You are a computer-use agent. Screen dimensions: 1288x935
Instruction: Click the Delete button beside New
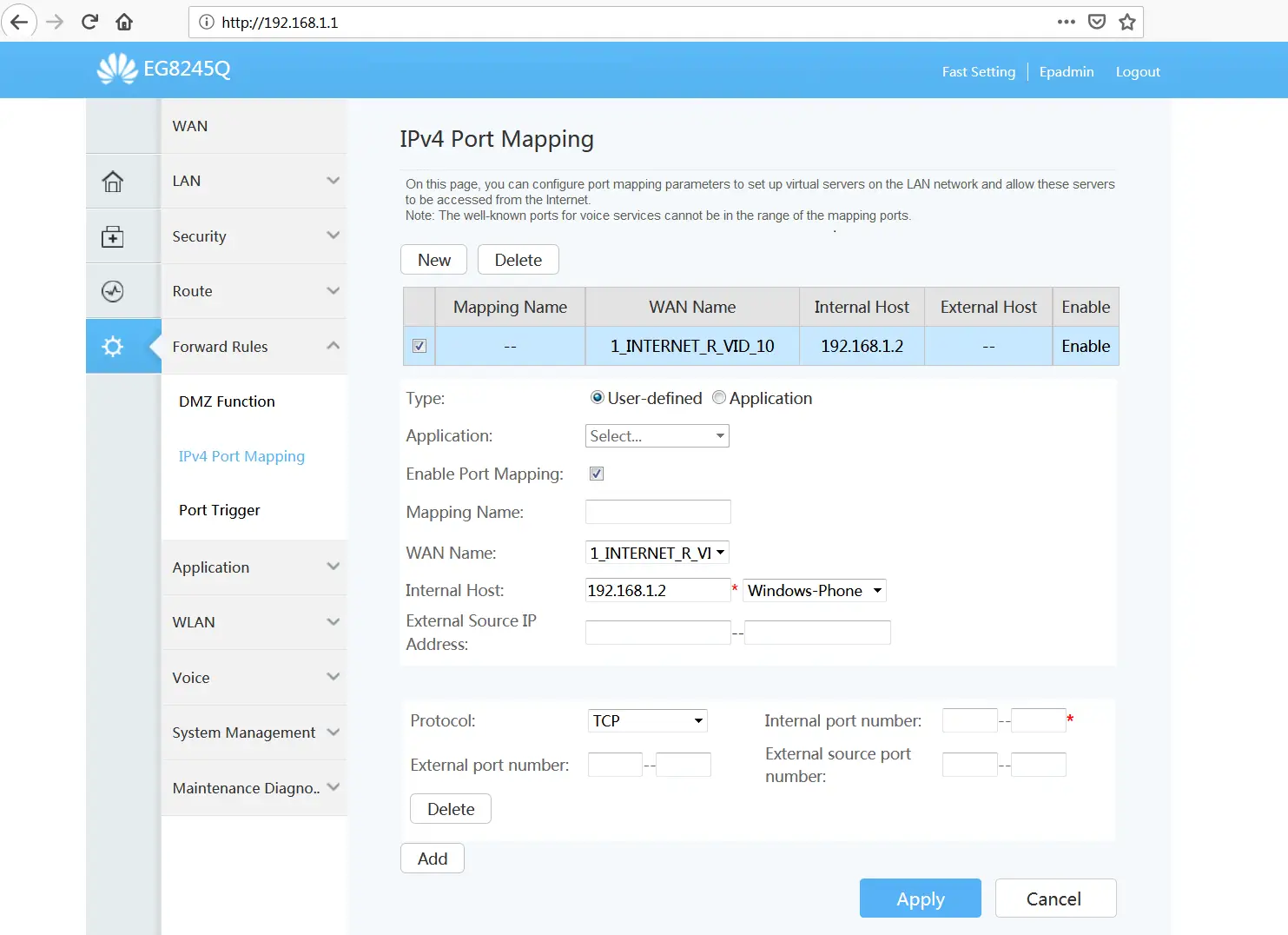[519, 260]
